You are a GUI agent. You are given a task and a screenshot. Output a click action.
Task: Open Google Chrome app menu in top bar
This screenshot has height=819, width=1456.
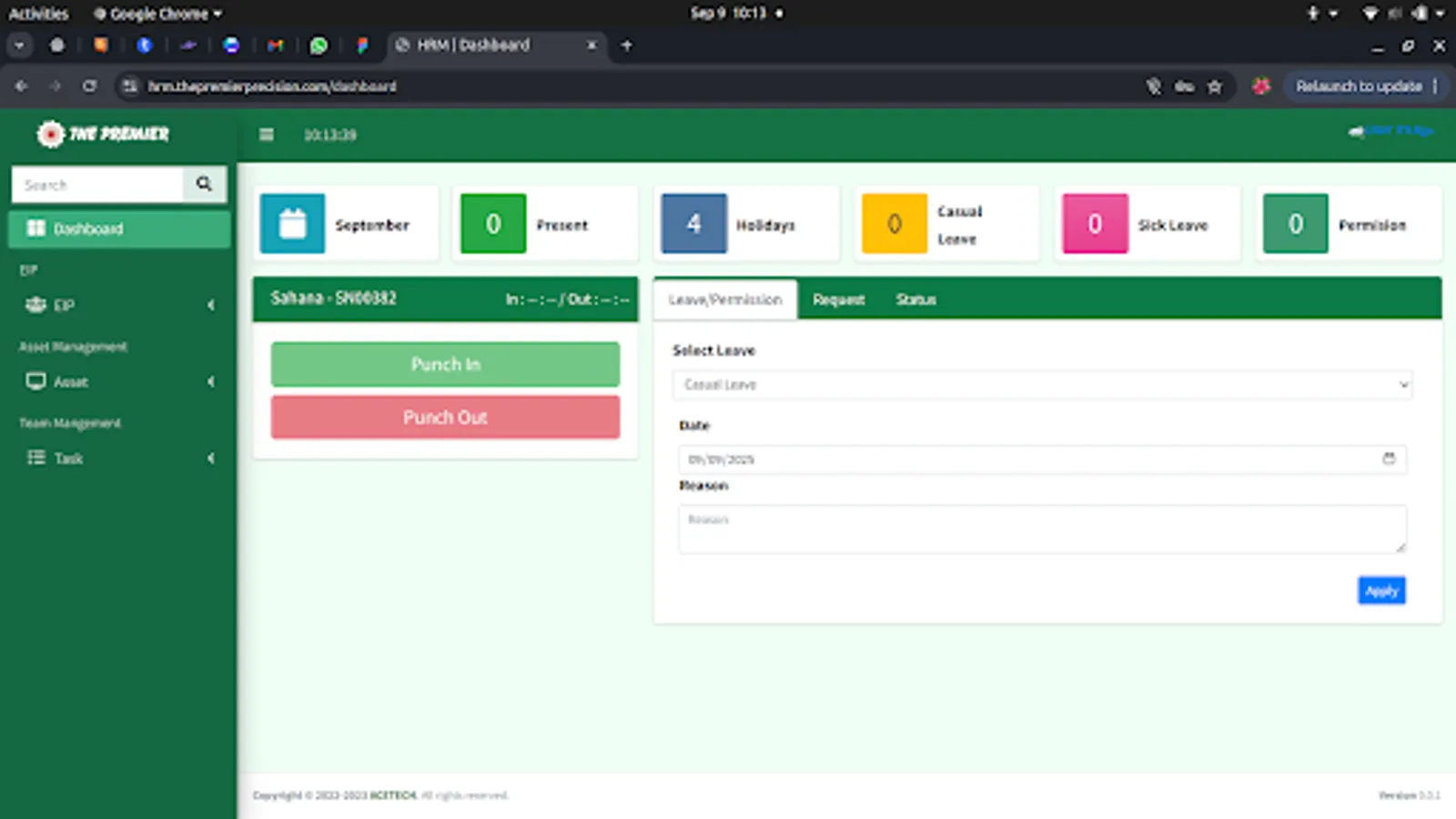click(x=158, y=14)
